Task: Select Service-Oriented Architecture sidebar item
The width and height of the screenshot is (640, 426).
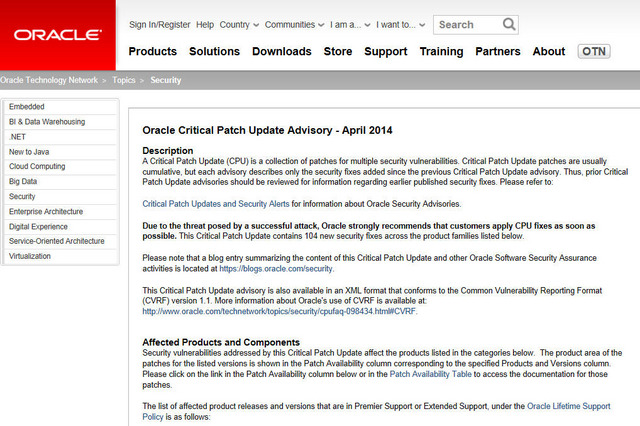Action: [60, 241]
